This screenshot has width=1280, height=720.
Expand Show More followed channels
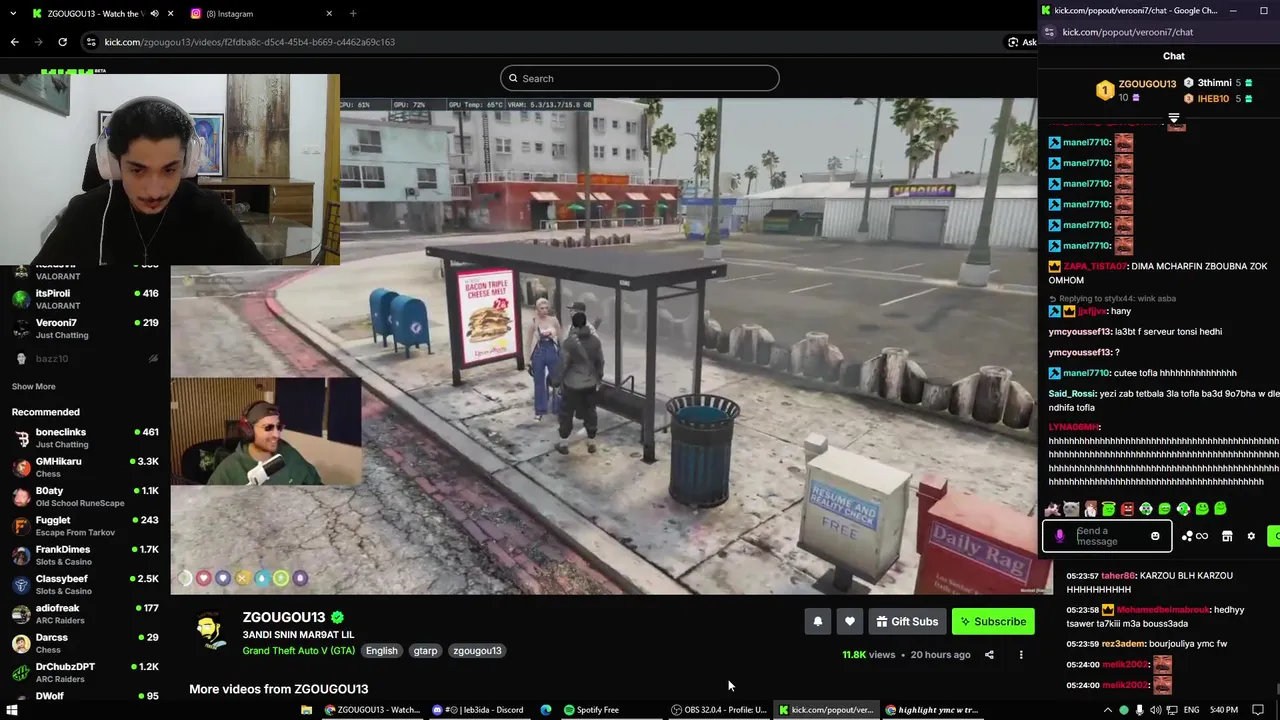34,387
